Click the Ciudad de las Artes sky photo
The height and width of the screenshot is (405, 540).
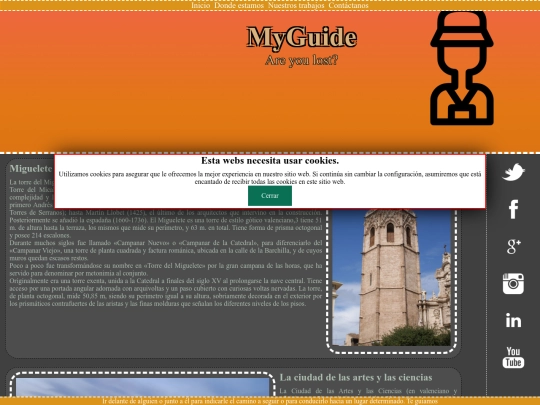tap(142, 387)
